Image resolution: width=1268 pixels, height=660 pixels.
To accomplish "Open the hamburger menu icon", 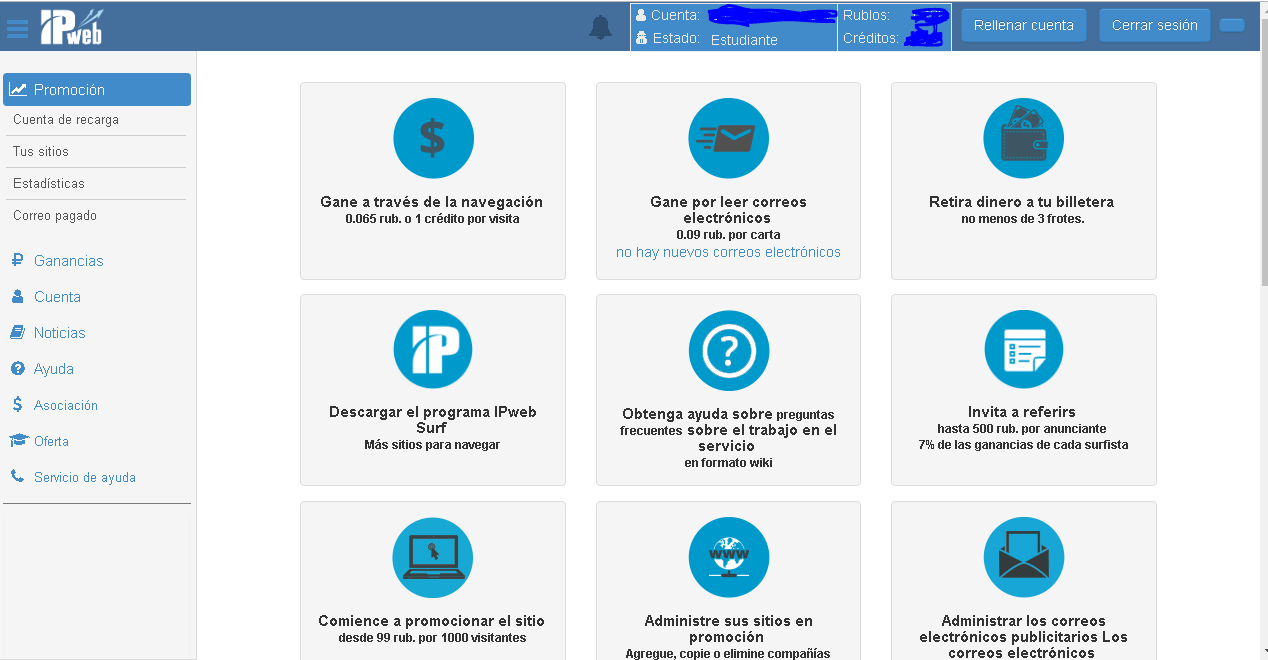I will click(x=17, y=28).
